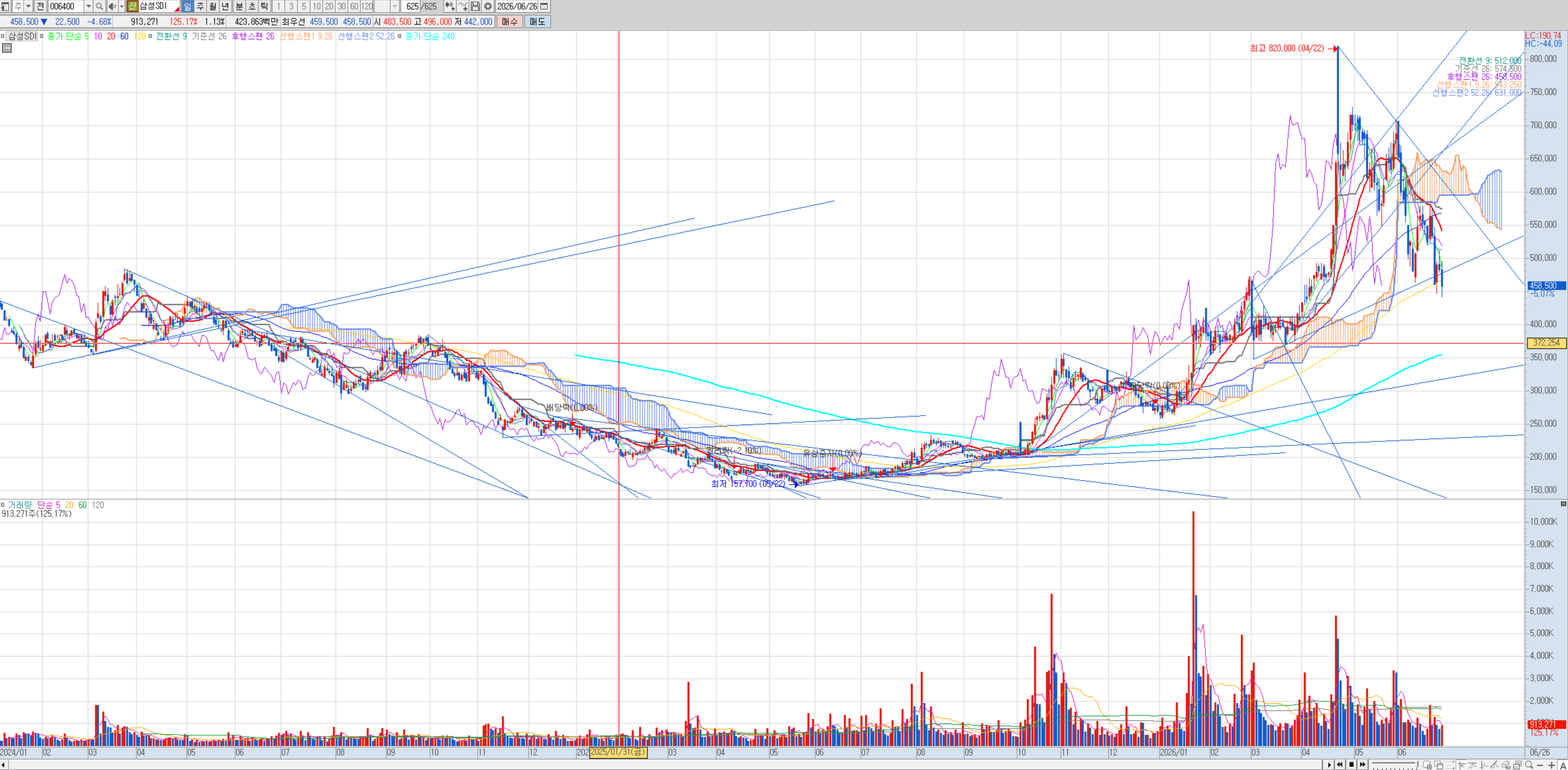1568x770 pixels.
Task: Fast-forward the chart replay
Action: [1363, 765]
